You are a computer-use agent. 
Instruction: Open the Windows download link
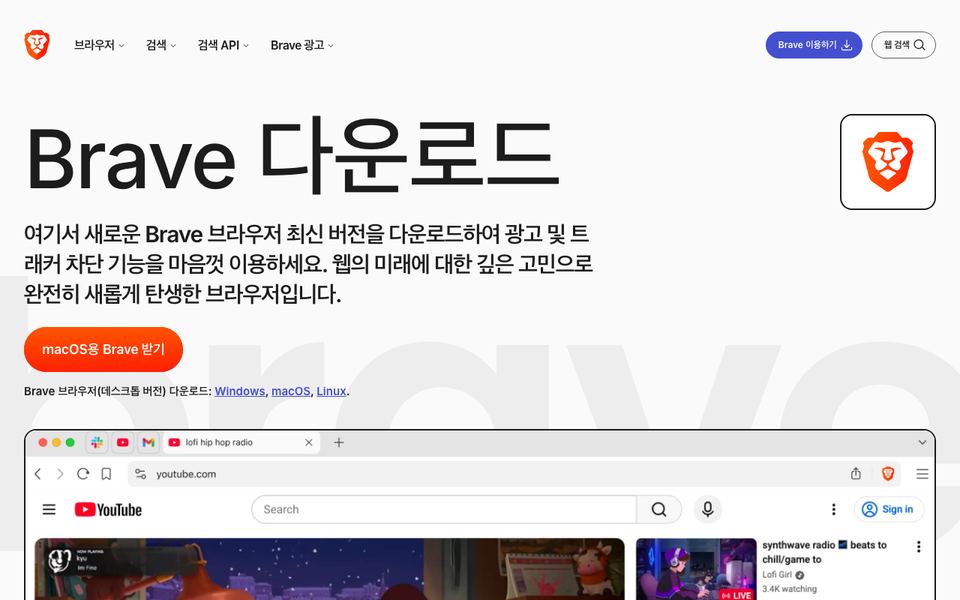click(x=240, y=391)
